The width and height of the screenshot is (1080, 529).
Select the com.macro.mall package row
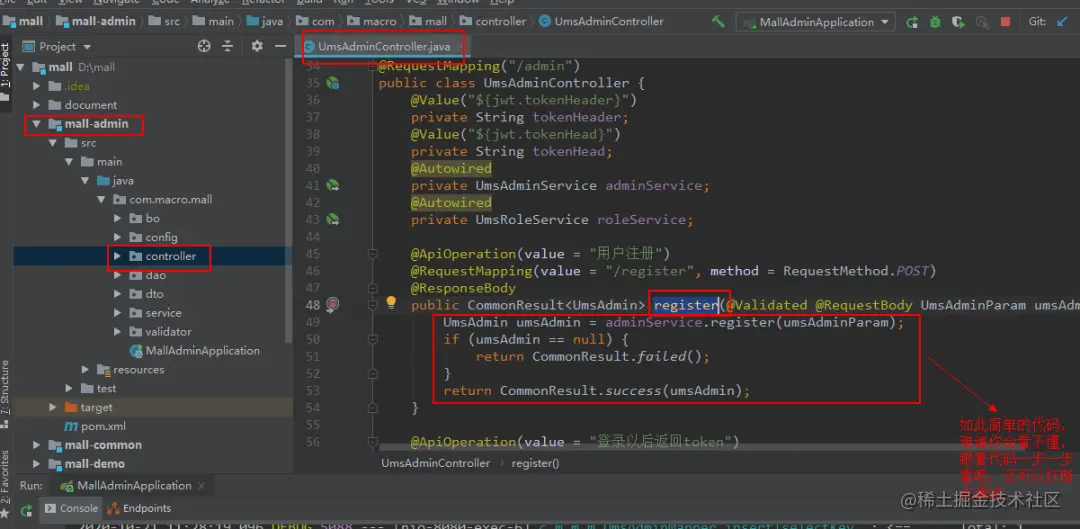[153, 200]
